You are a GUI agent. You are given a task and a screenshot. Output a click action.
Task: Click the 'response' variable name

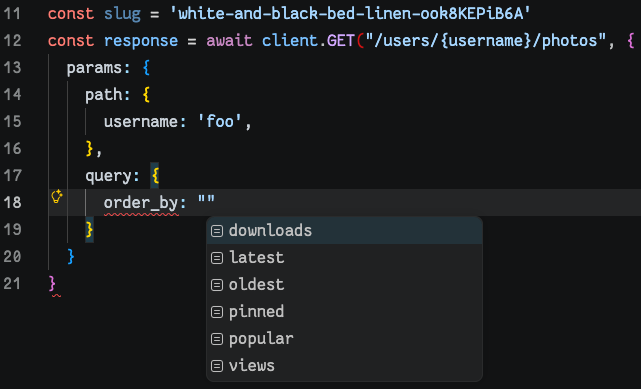click(x=141, y=41)
